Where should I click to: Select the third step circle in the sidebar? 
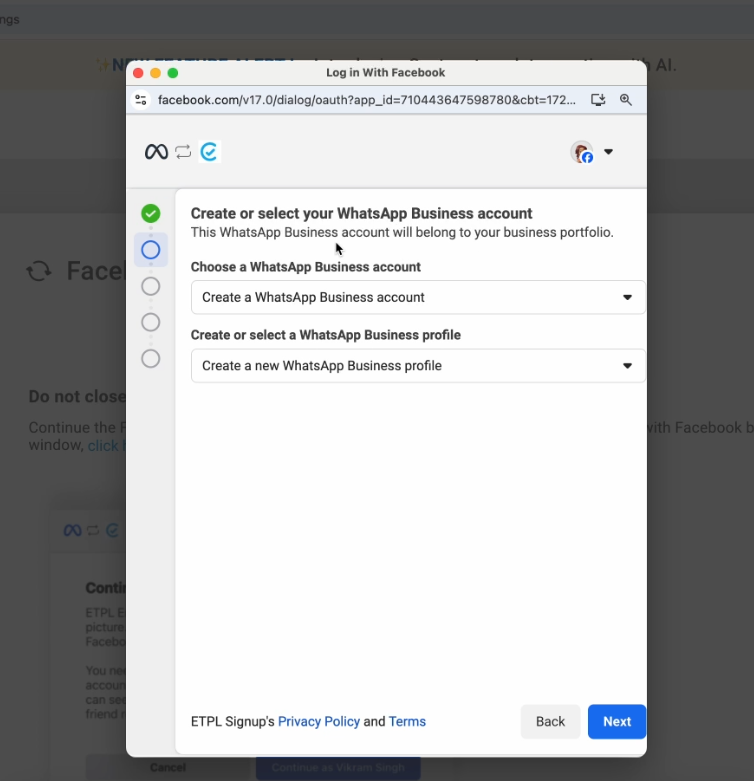(150, 286)
